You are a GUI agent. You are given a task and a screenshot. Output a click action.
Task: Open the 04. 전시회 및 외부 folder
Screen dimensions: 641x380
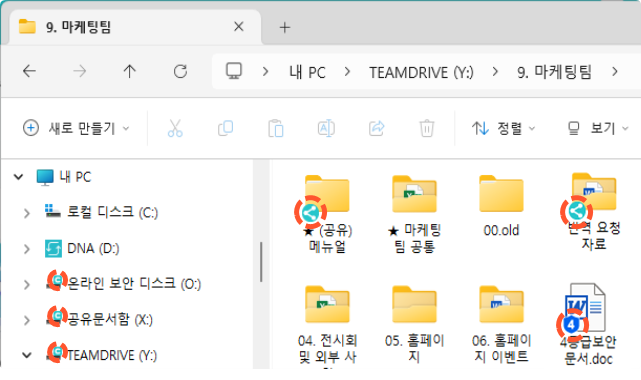pyautogui.click(x=327, y=325)
